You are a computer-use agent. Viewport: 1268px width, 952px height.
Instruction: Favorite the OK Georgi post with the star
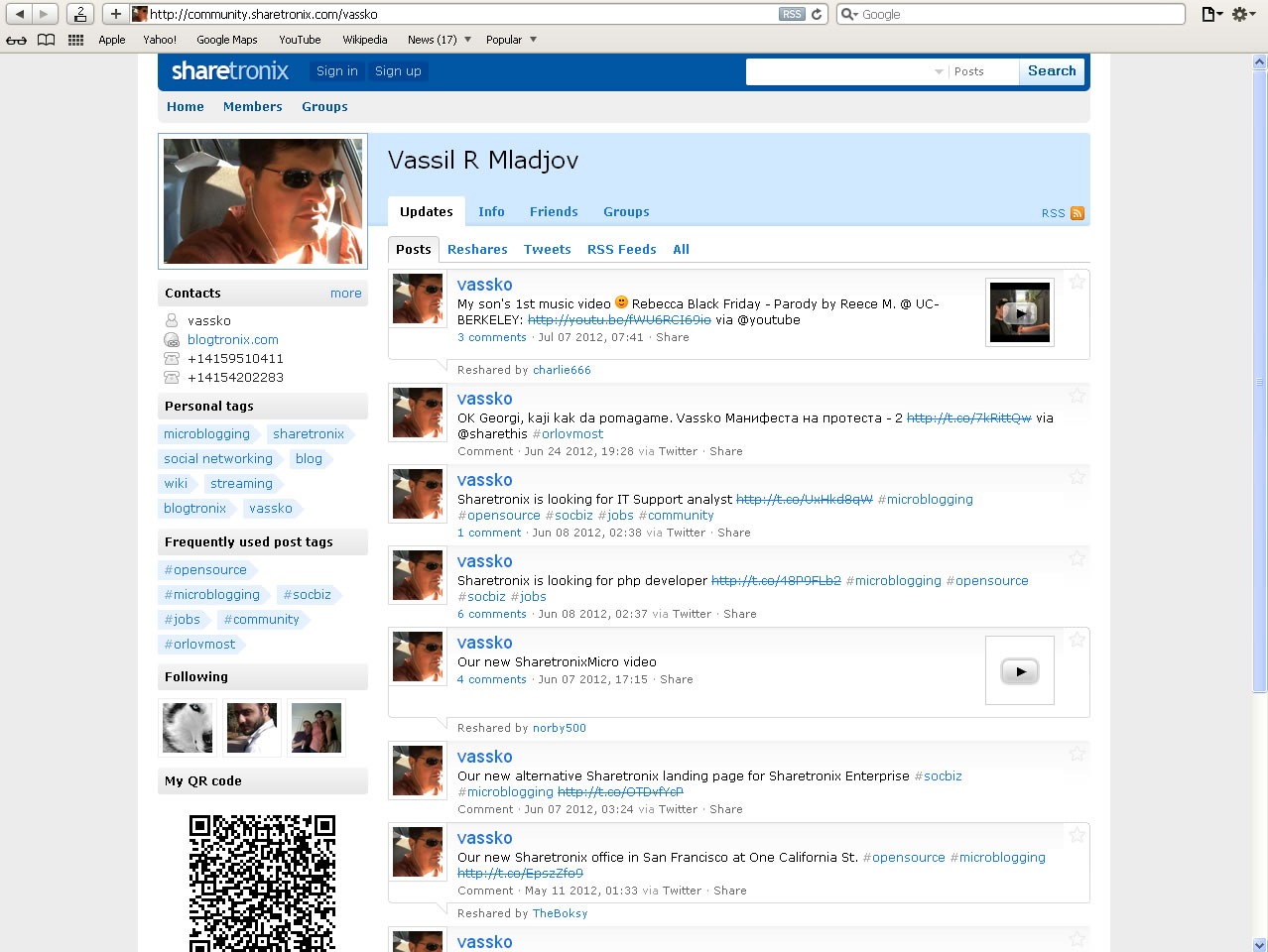1077,396
